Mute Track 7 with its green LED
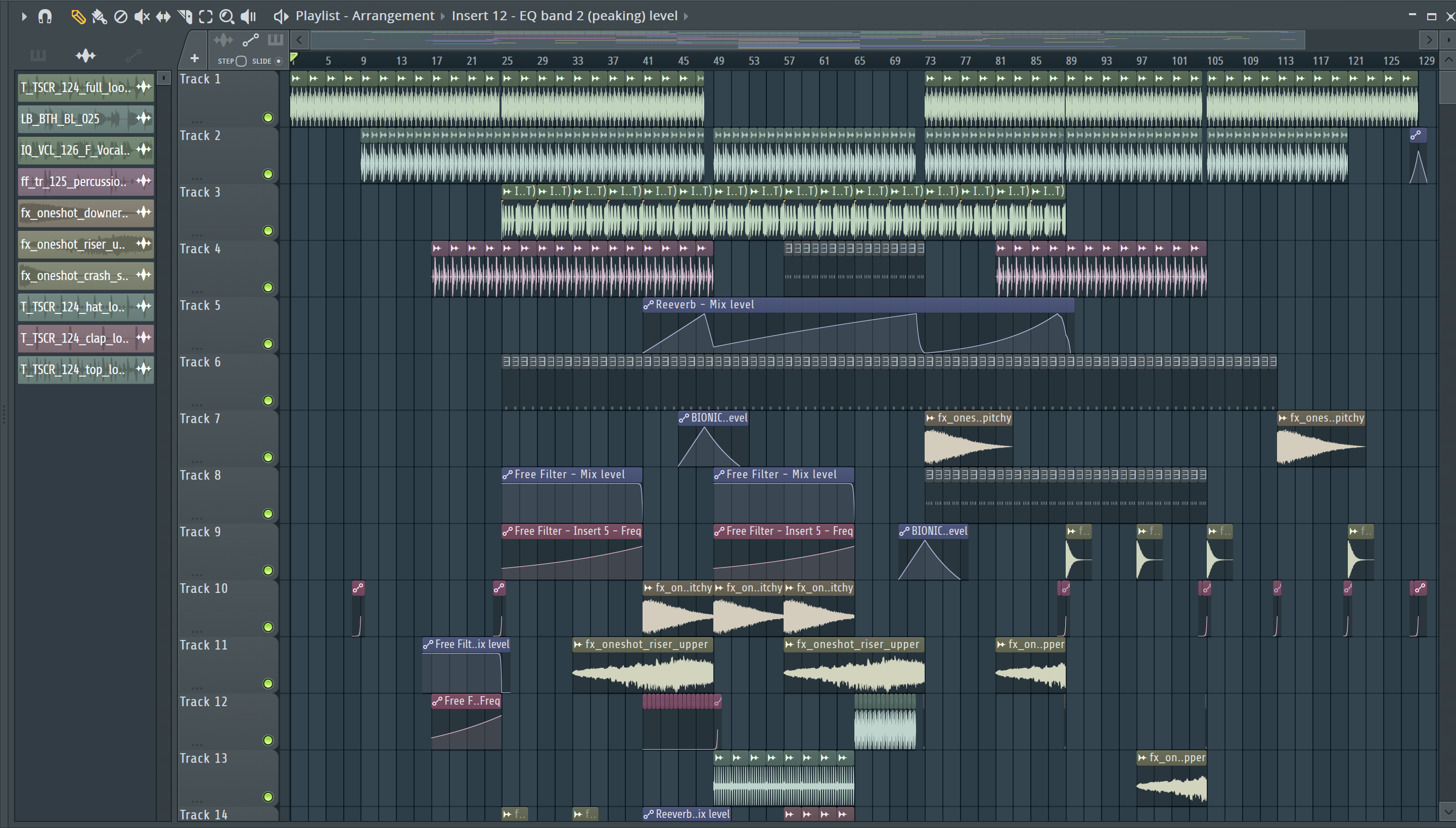Image resolution: width=1456 pixels, height=828 pixels. tap(268, 457)
